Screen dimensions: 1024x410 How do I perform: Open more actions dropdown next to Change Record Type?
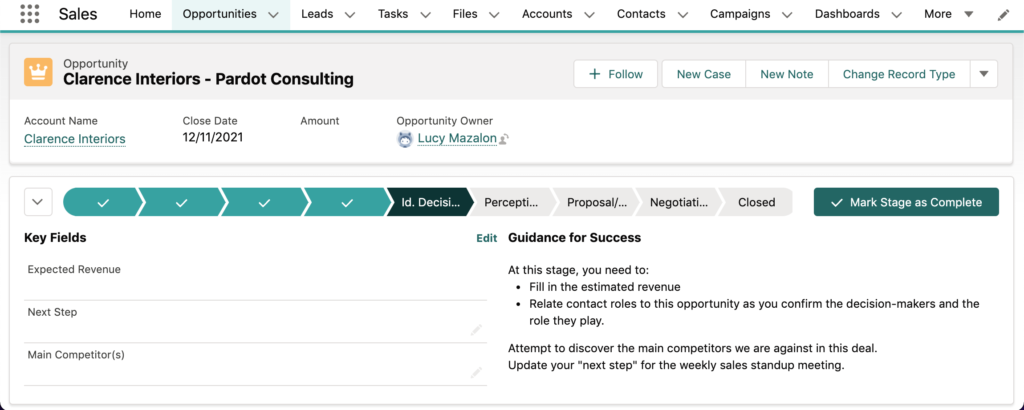click(x=984, y=74)
